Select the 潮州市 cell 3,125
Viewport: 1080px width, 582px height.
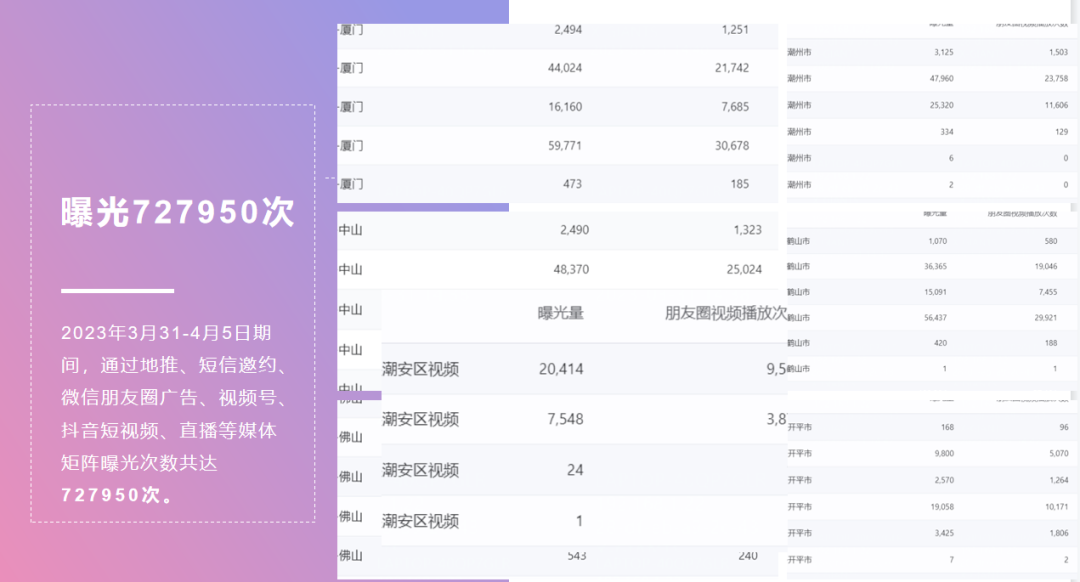pyautogui.click(x=944, y=52)
